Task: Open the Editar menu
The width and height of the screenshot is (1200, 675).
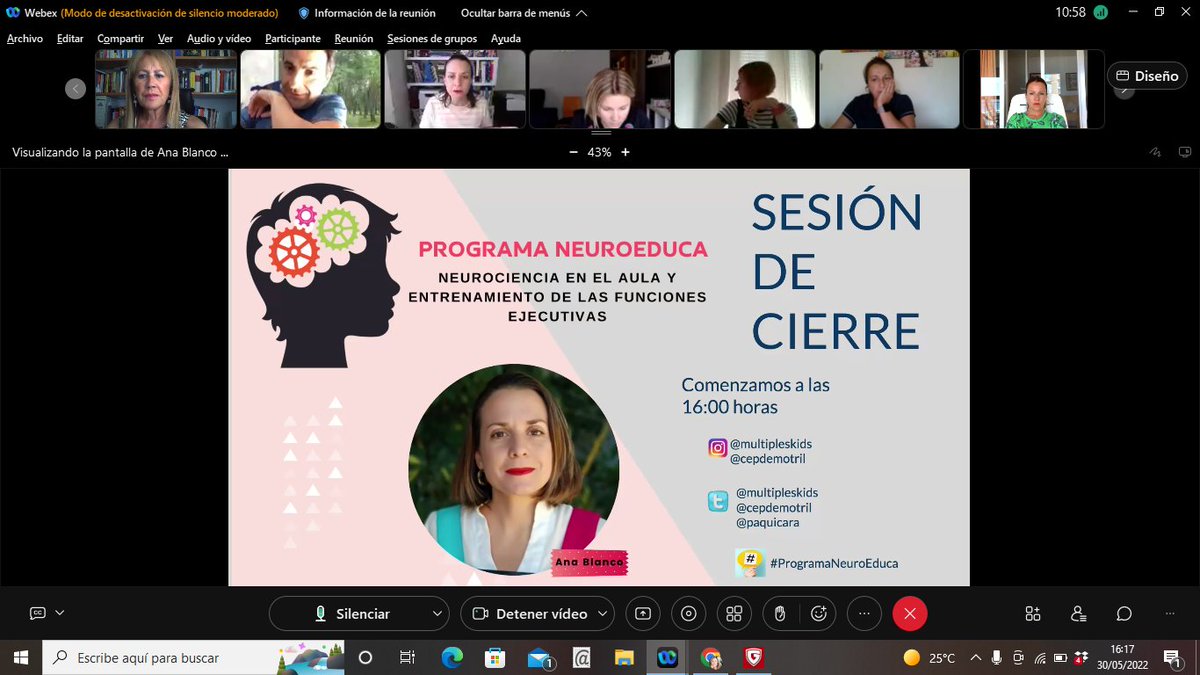Action: (70, 38)
